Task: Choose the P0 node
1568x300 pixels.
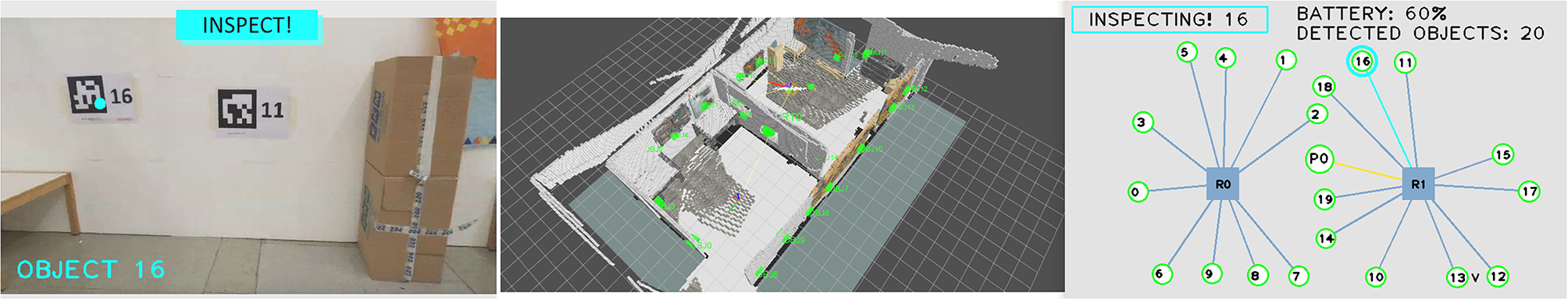Action: coord(1320,159)
